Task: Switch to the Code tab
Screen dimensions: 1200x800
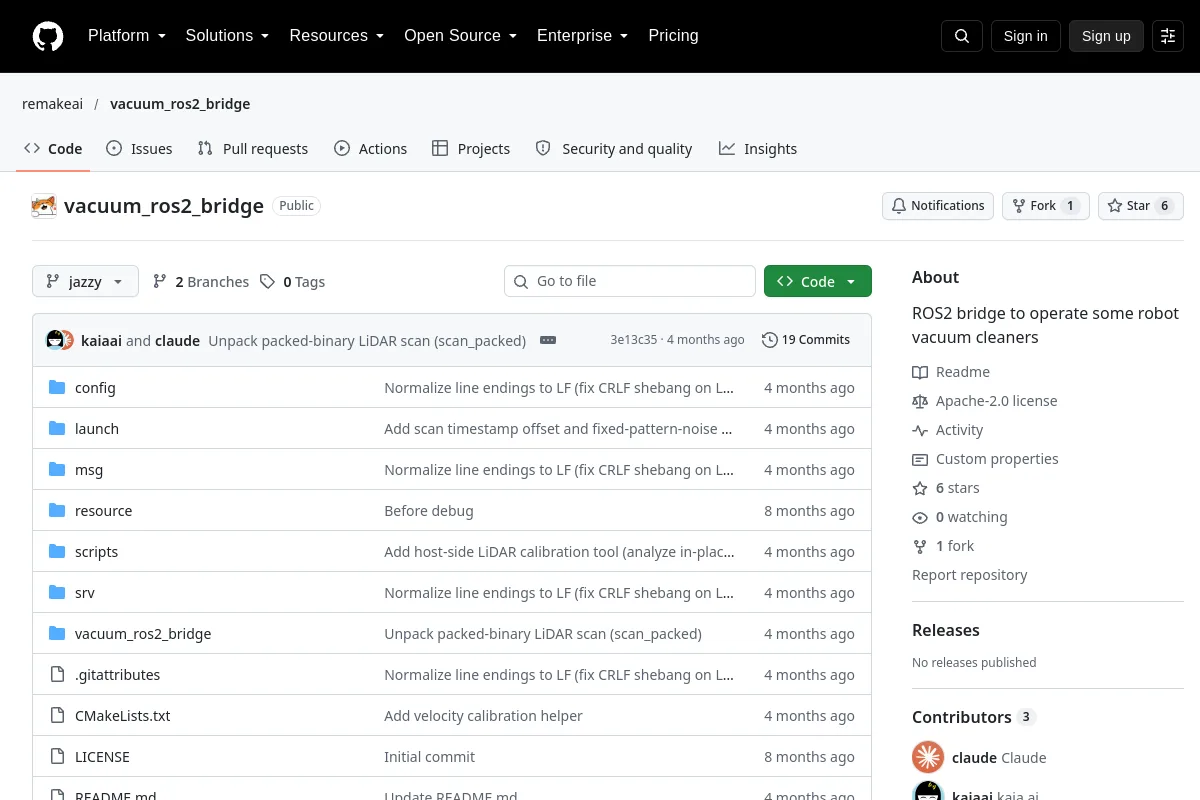Action: (53, 149)
